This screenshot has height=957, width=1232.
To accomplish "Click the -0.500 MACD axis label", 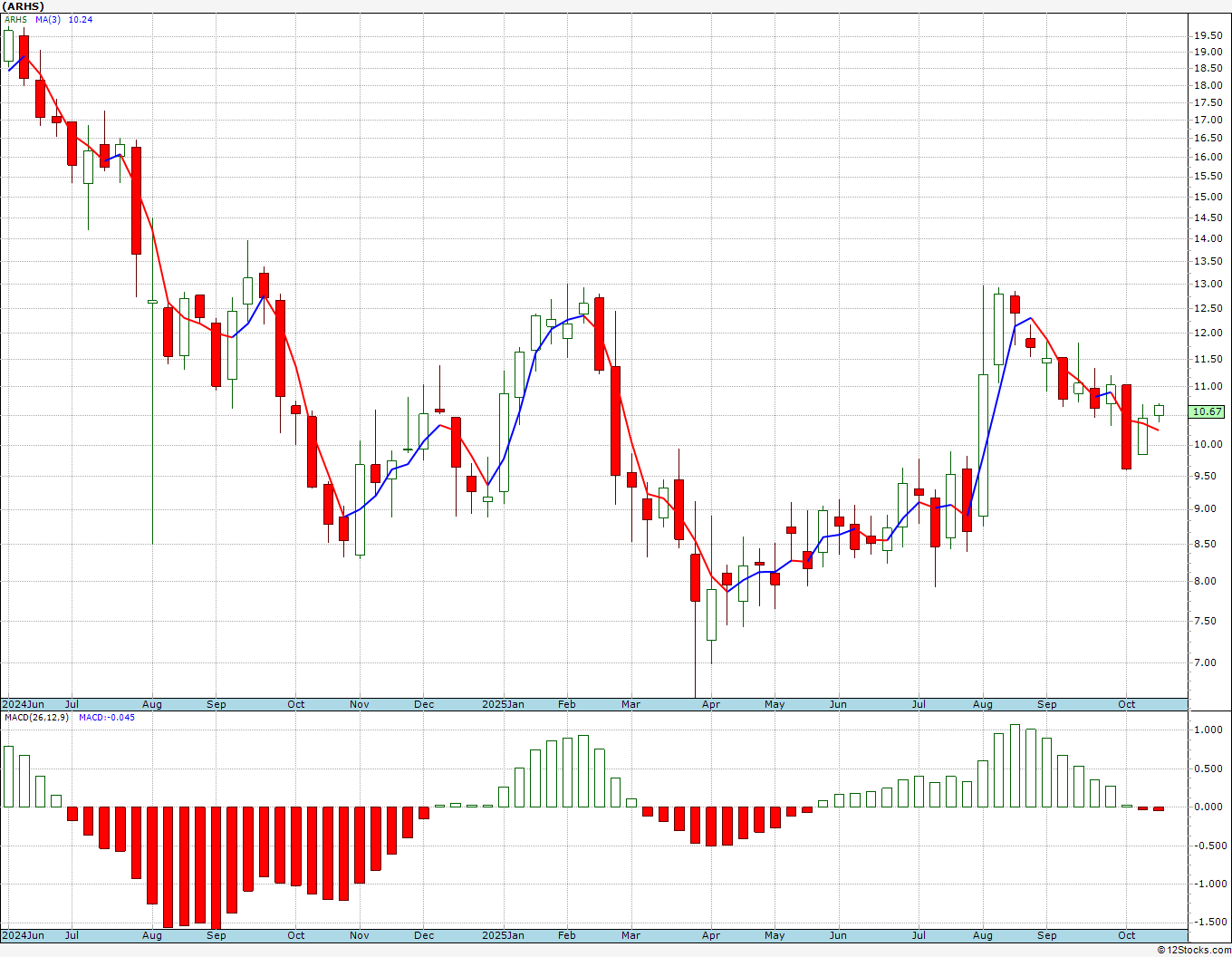I will [1209, 846].
